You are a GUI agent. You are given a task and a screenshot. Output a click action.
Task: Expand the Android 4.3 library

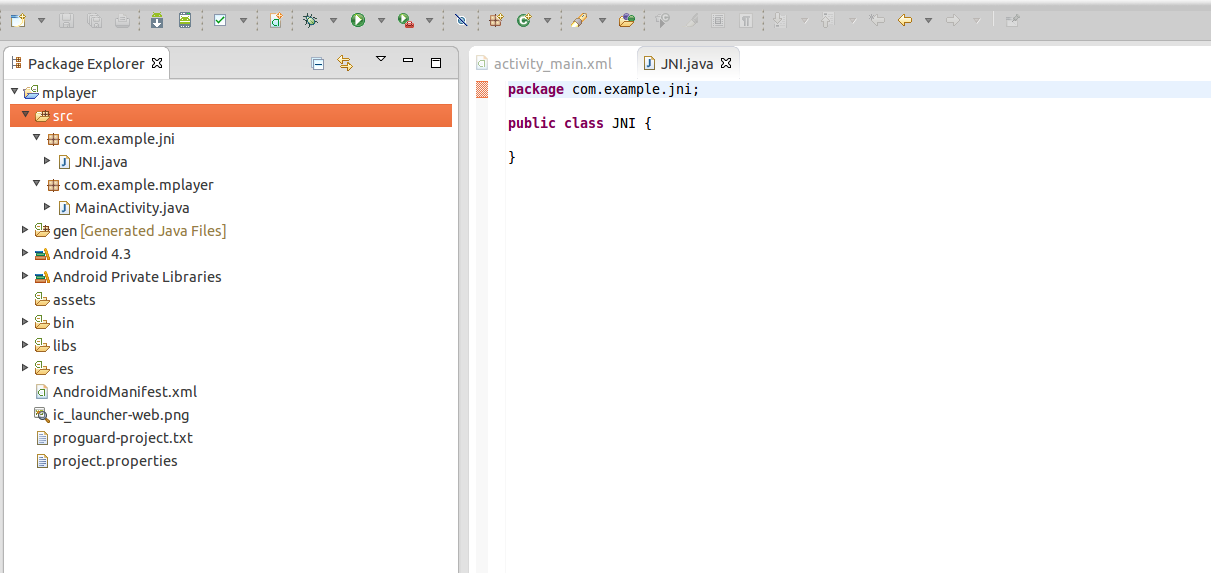(x=25, y=253)
